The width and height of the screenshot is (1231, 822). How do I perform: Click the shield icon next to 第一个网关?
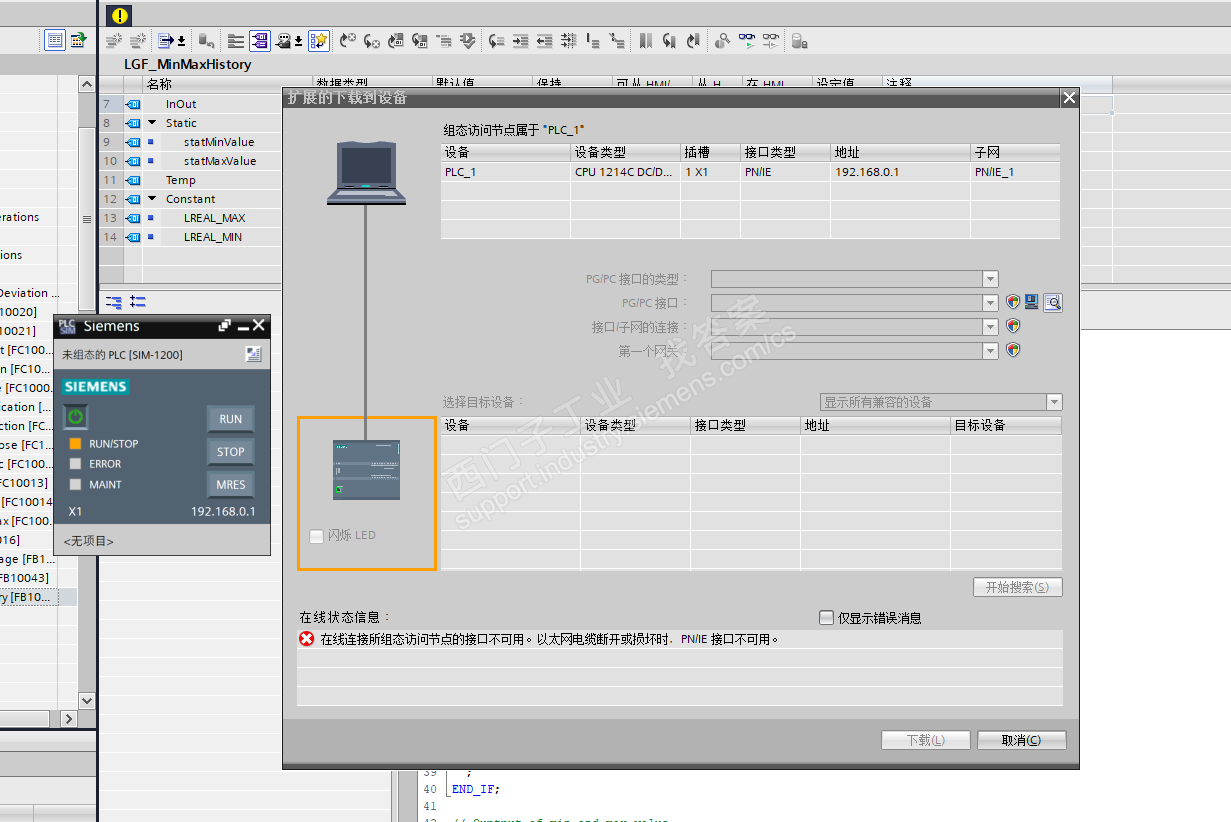[x=1013, y=350]
